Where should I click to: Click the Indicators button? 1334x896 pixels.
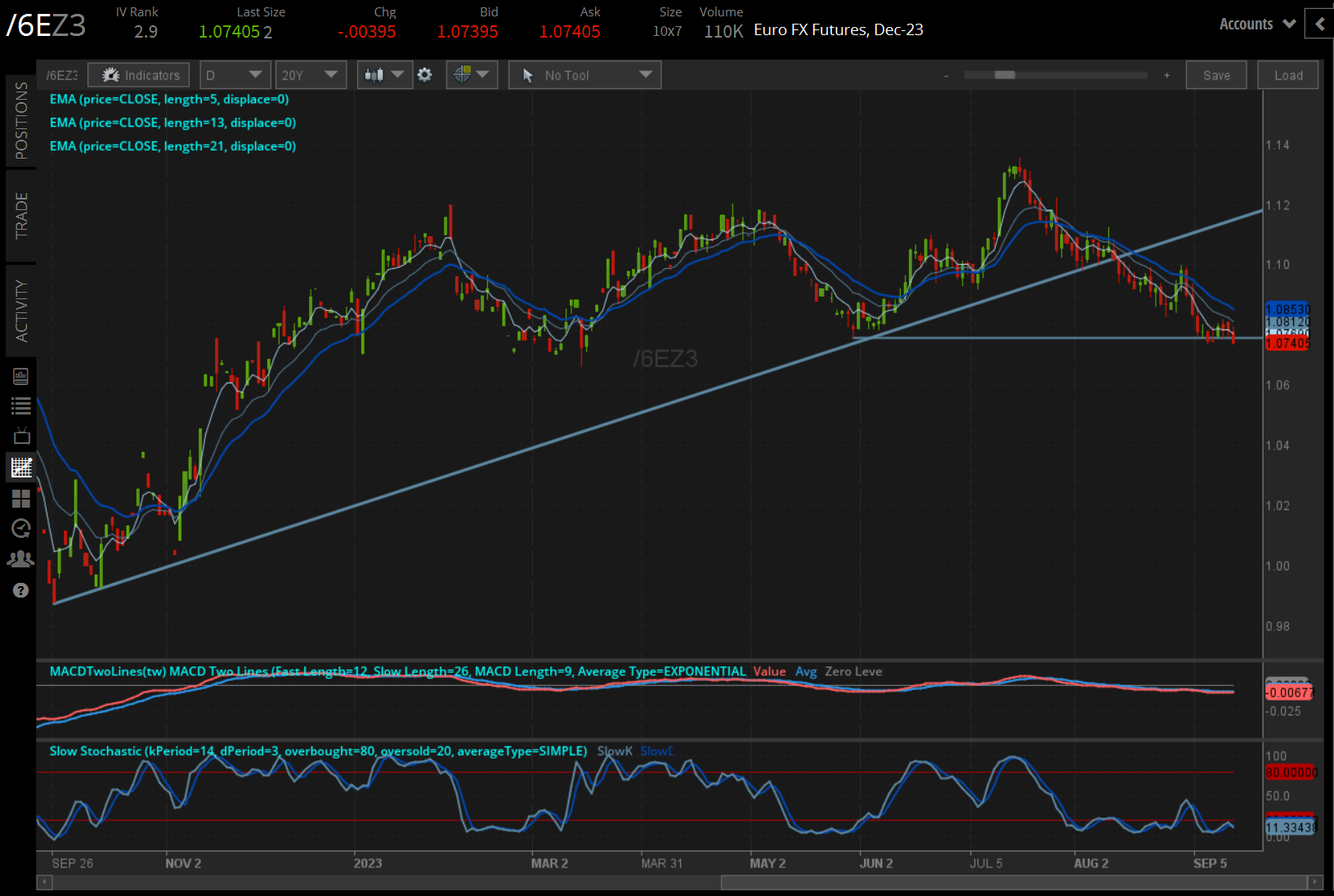140,75
